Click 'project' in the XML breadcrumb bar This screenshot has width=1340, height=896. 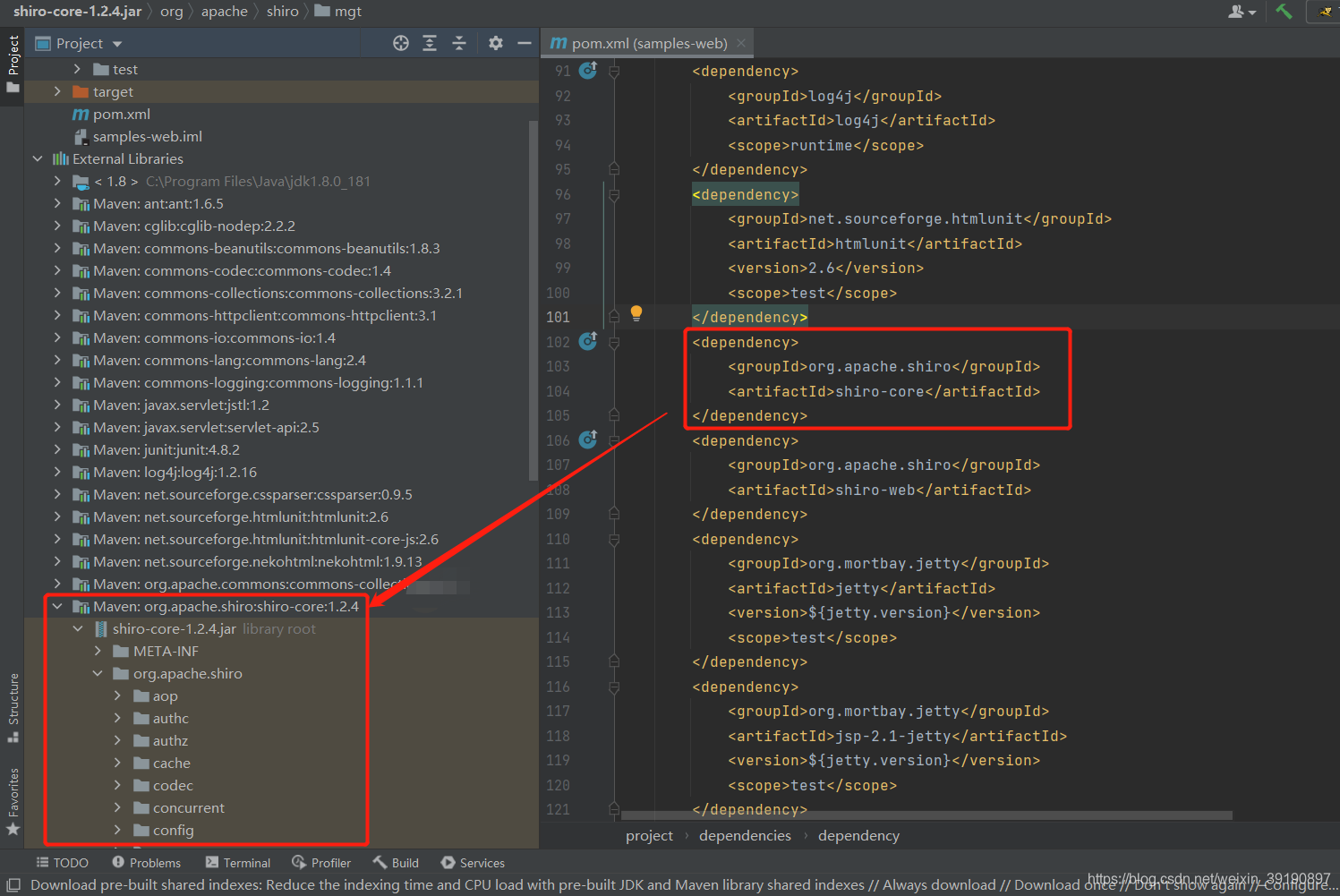pos(649,835)
